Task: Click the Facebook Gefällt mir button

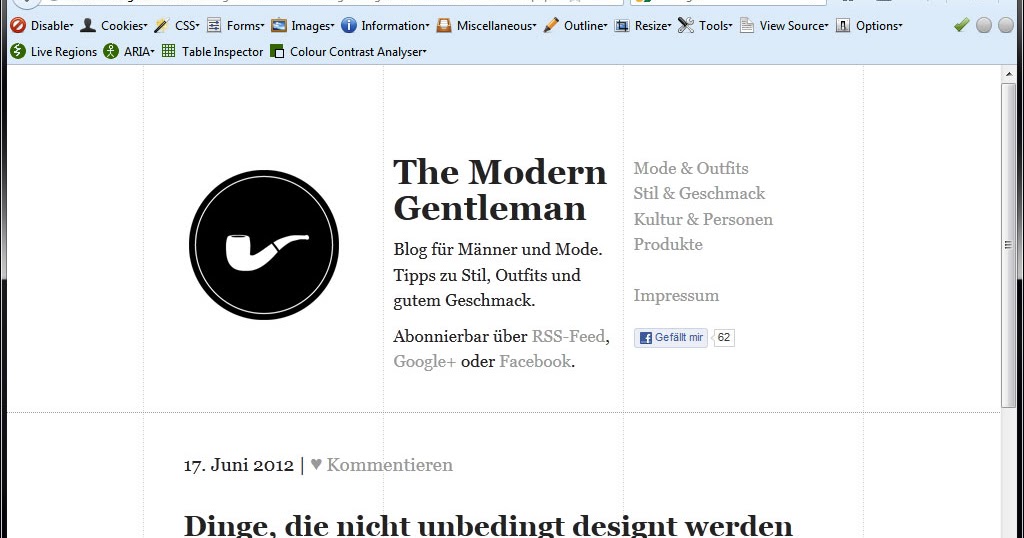Action: (671, 338)
